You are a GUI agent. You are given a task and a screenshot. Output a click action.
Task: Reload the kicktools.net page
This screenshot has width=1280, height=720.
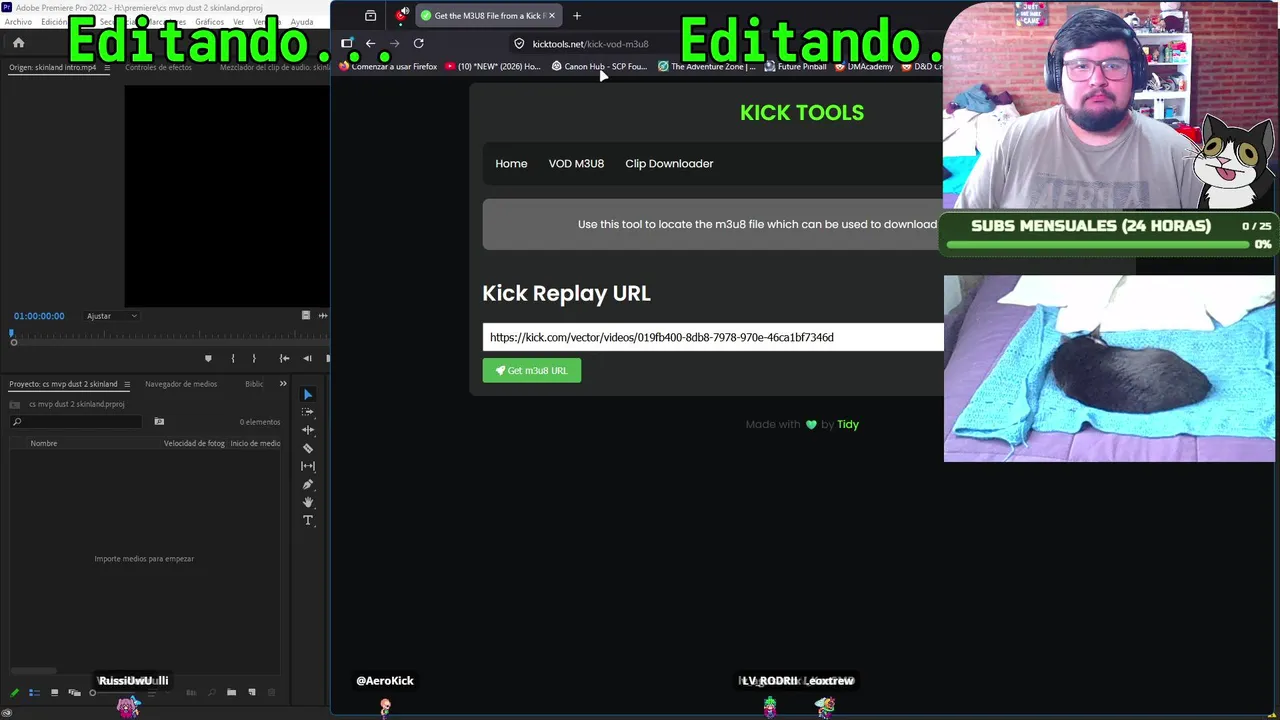[418, 43]
